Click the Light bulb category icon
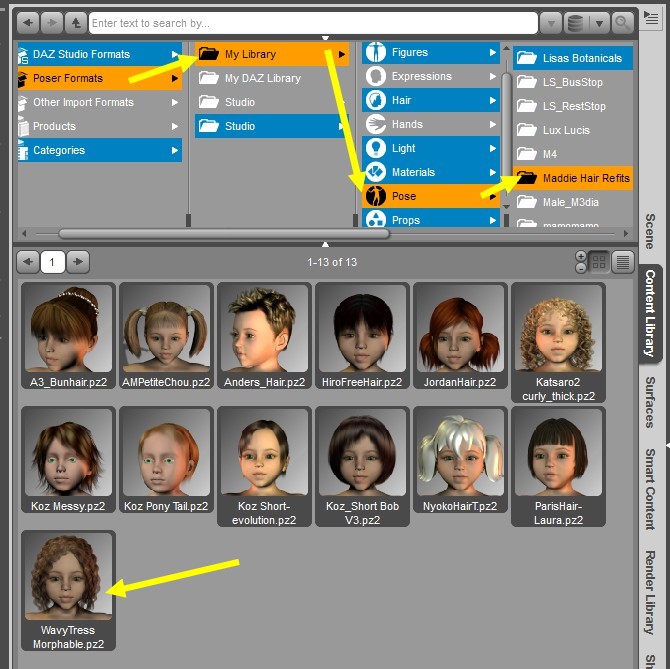The image size is (670, 669). pos(376,148)
